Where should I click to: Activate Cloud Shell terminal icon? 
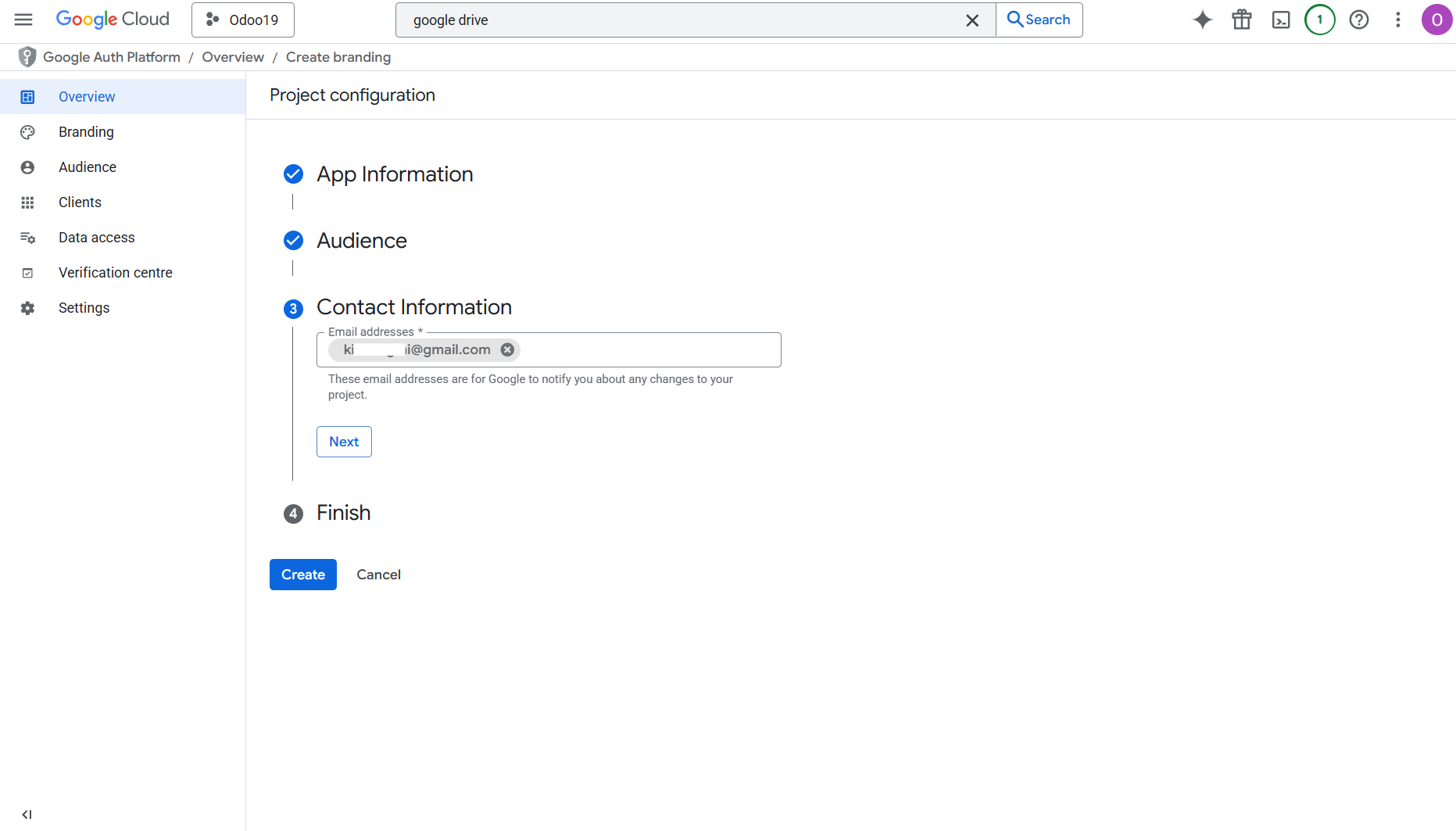(1281, 20)
